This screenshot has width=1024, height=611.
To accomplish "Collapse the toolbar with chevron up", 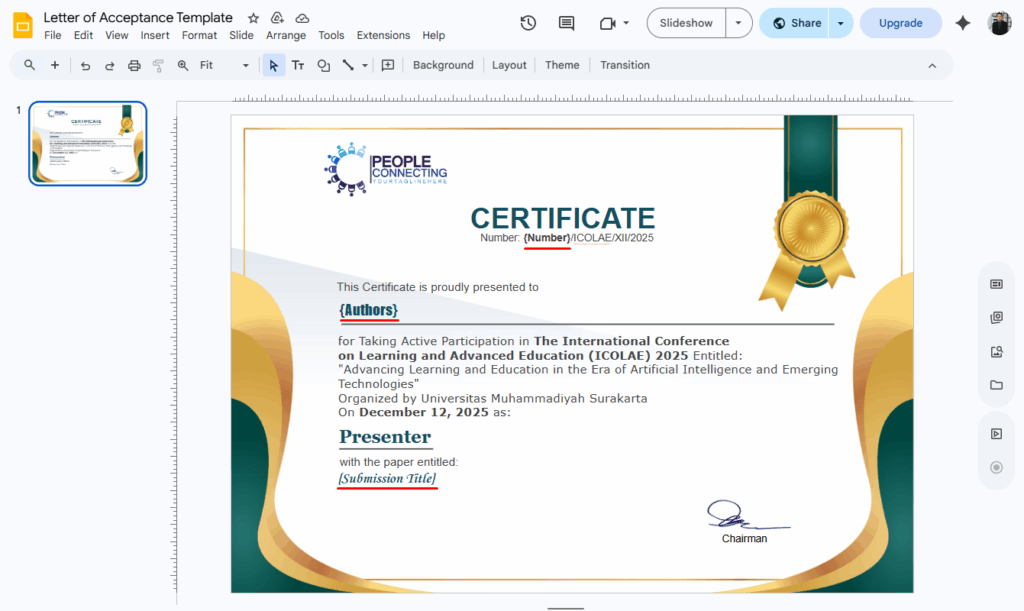I will pos(932,65).
